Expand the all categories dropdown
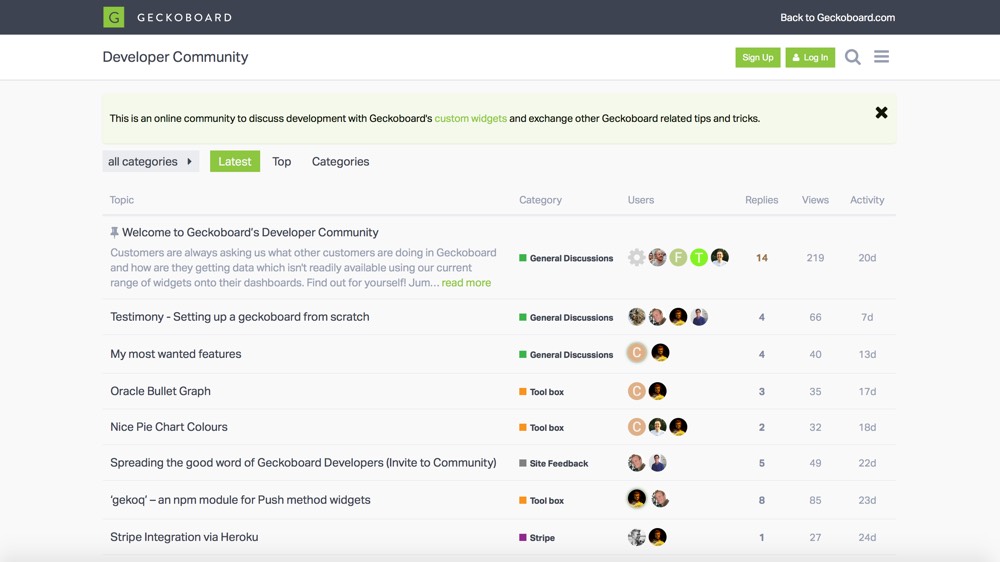This screenshot has width=1000, height=562. (x=151, y=161)
